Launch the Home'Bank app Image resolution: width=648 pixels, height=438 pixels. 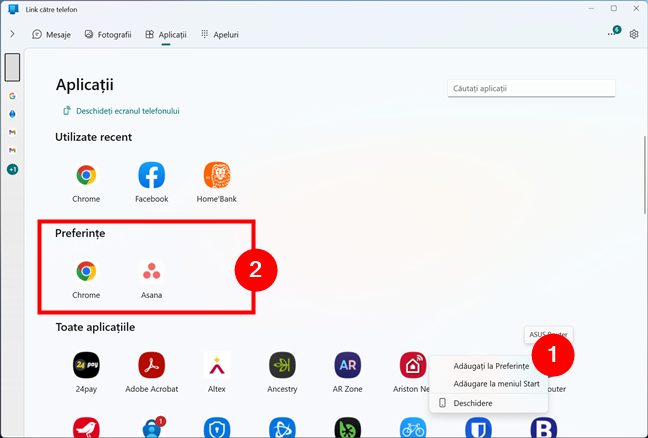217,175
